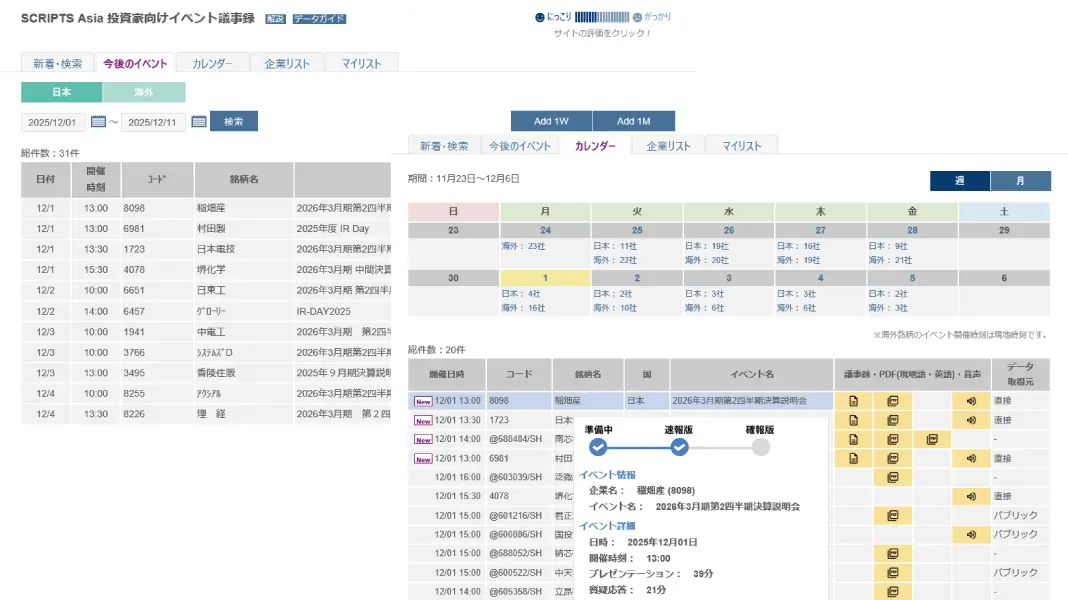Viewport: 1068px width, 600px height.
Task: Open the 企業リスト tab in the 今後のイベント view
Action: click(x=287, y=63)
